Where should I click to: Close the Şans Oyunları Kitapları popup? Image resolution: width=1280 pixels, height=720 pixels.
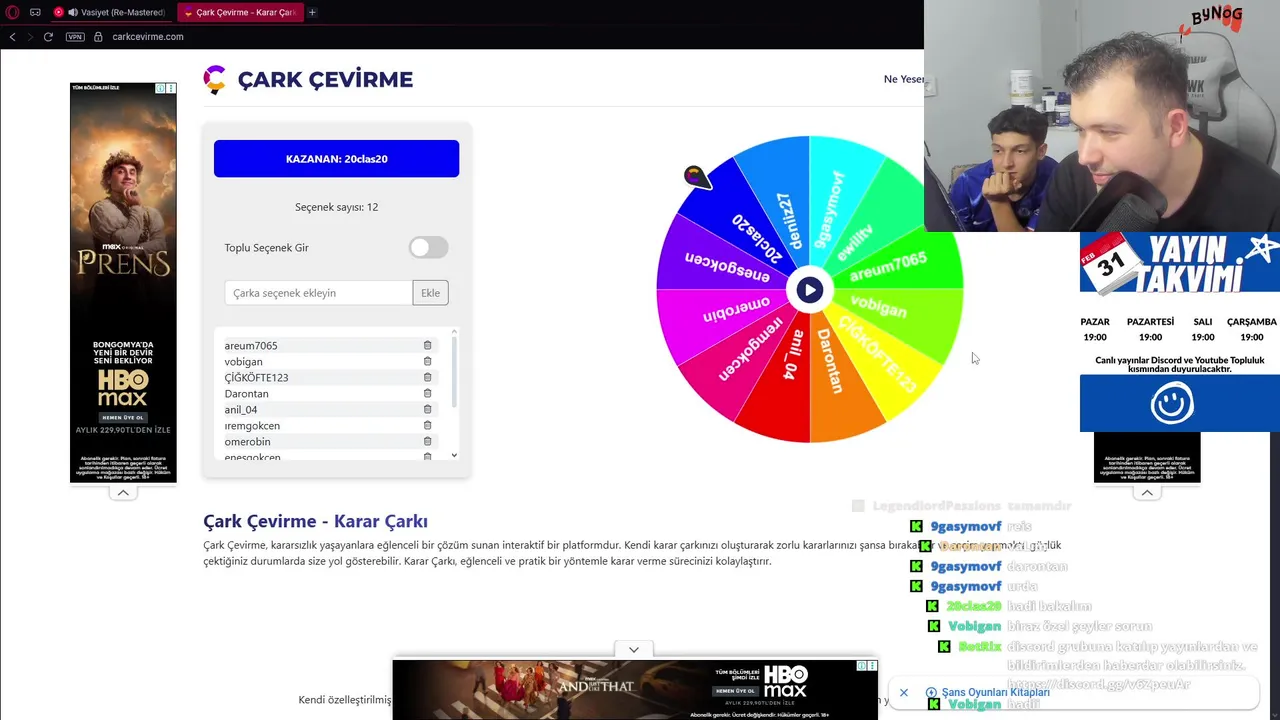pos(904,692)
